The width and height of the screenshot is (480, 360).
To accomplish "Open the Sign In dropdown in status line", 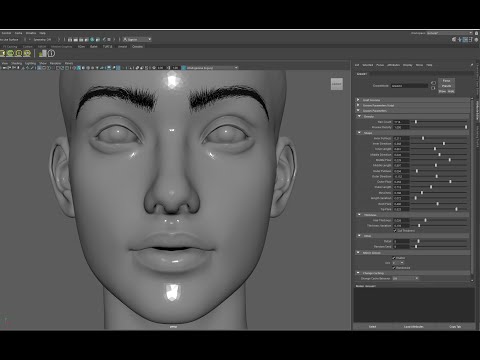I will click(137, 39).
